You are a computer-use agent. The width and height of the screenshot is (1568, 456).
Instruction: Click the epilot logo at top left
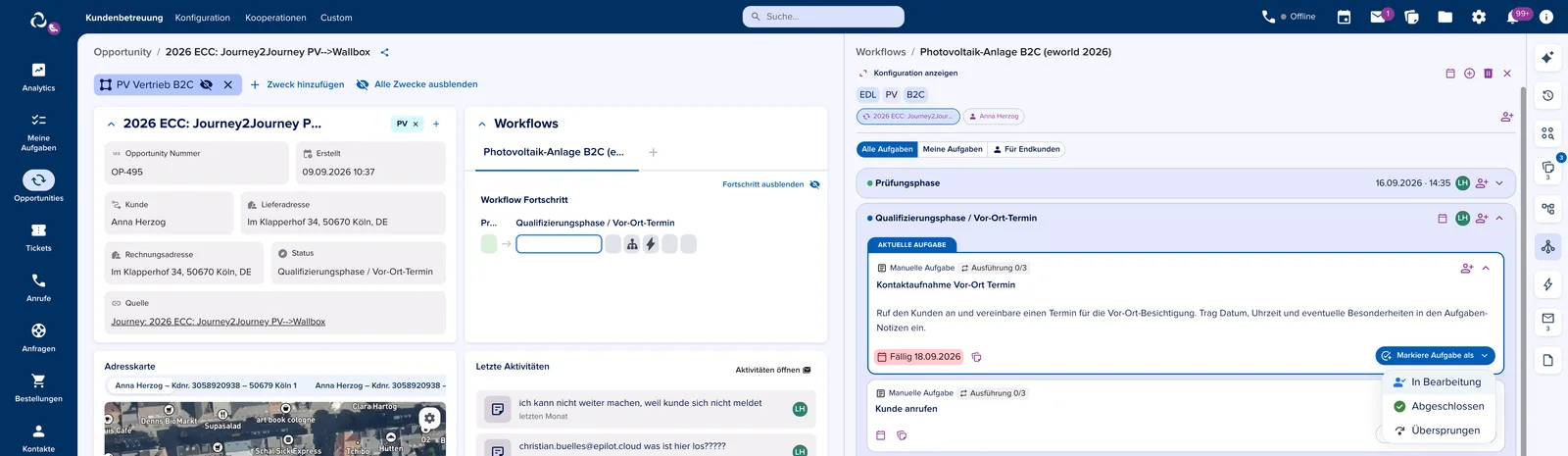[39, 19]
